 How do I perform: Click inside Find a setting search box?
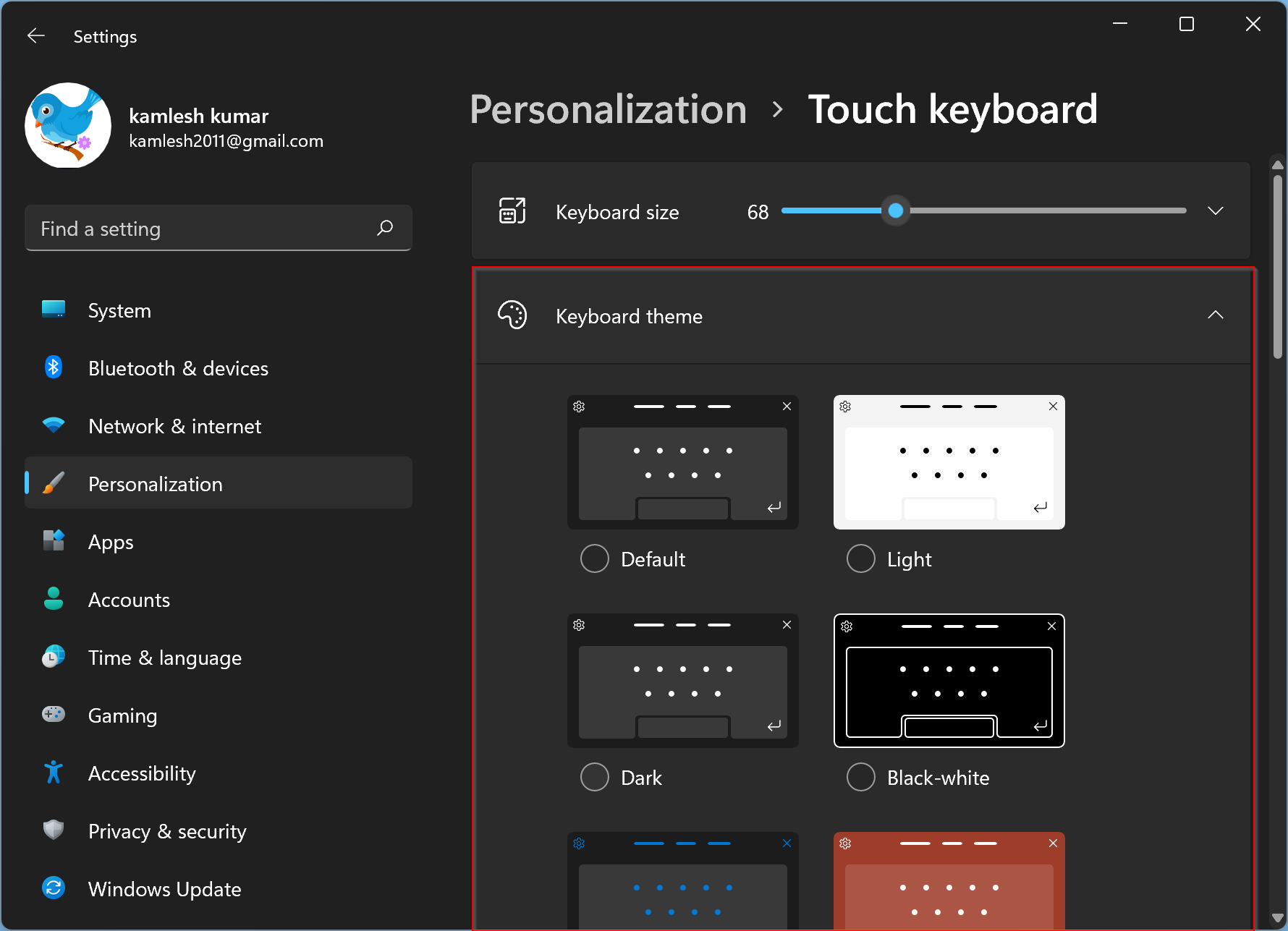tap(219, 229)
